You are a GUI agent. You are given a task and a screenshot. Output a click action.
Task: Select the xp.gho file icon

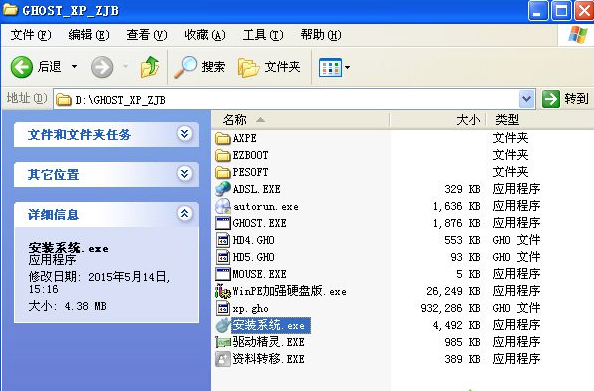(x=223, y=308)
